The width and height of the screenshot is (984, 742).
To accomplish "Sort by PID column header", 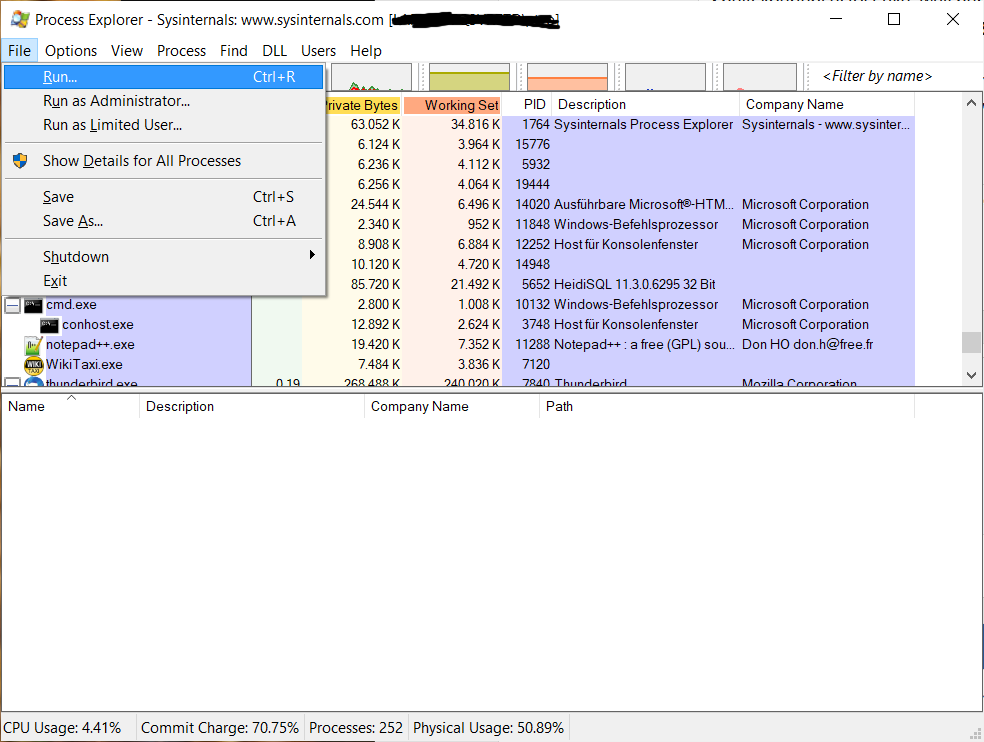I will [527, 105].
